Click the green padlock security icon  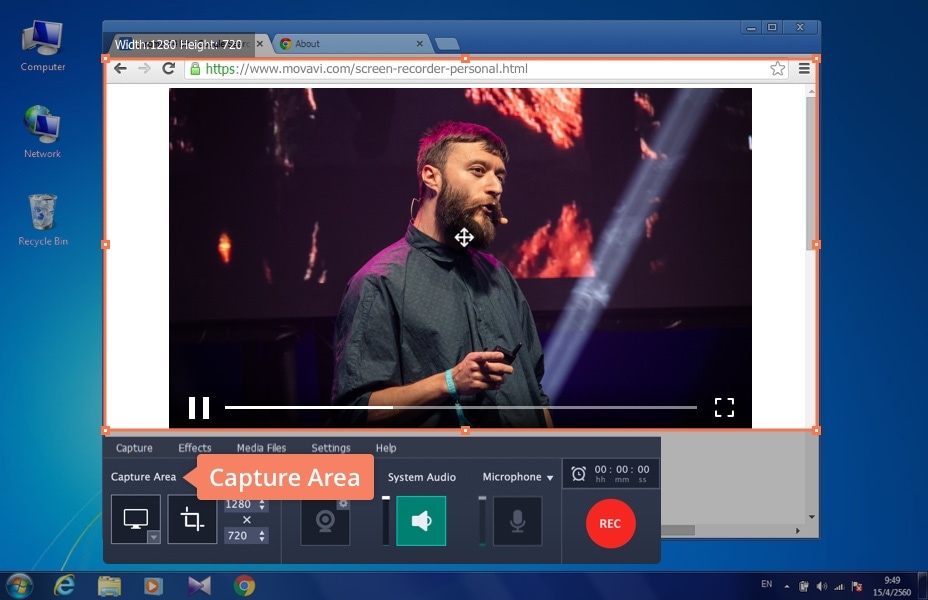(195, 69)
